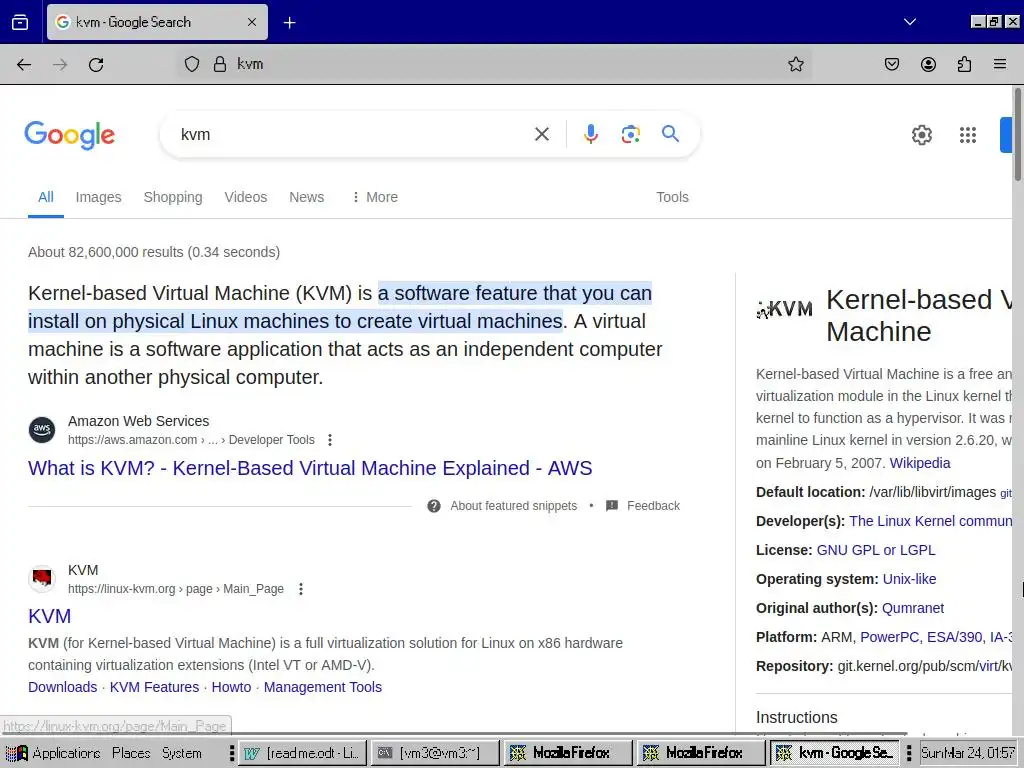This screenshot has height=768, width=1024.
Task: Open the tracking protection shield icon
Action: [x=191, y=64]
